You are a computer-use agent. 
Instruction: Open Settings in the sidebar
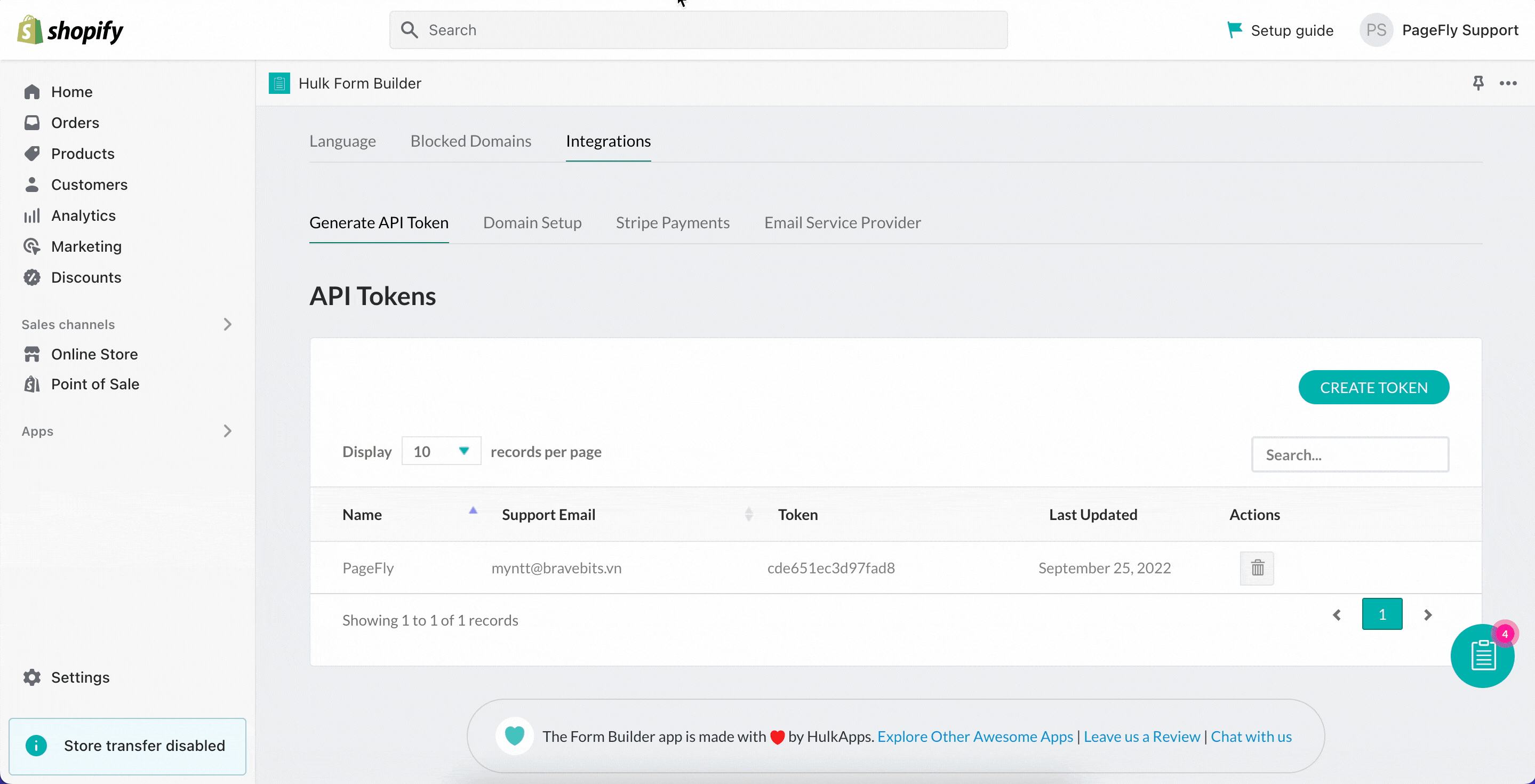click(81, 677)
